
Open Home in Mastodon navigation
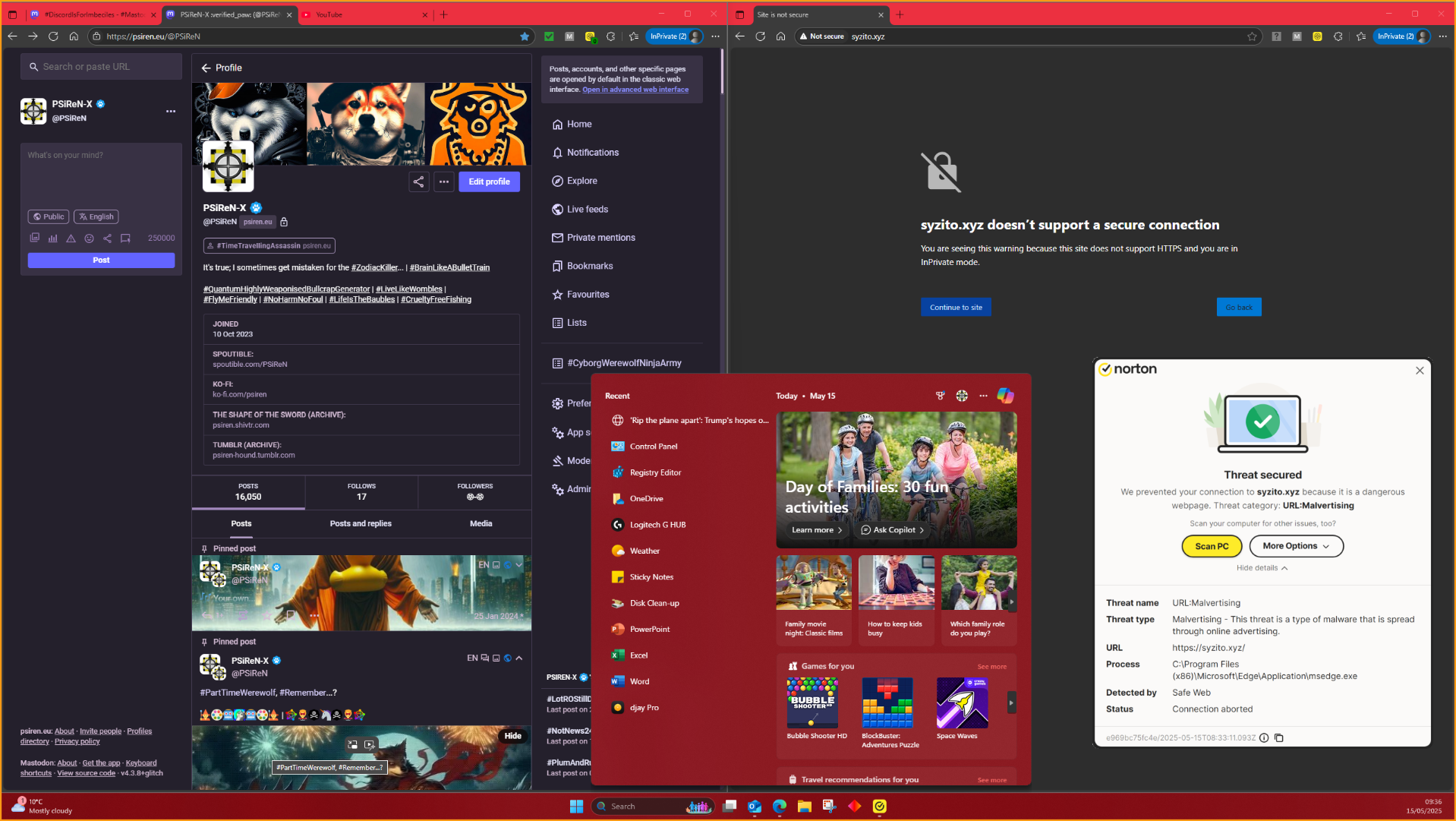[x=572, y=125]
